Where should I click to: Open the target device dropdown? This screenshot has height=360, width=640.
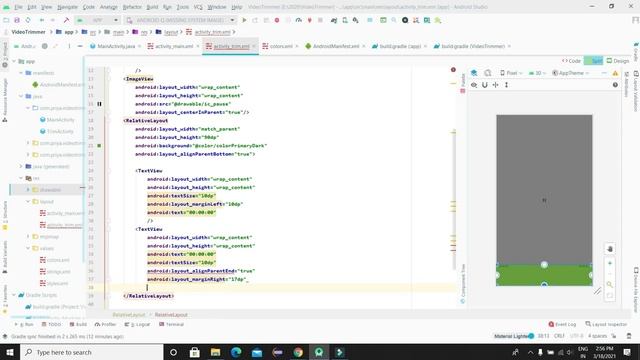pyautogui.click(x=180, y=20)
